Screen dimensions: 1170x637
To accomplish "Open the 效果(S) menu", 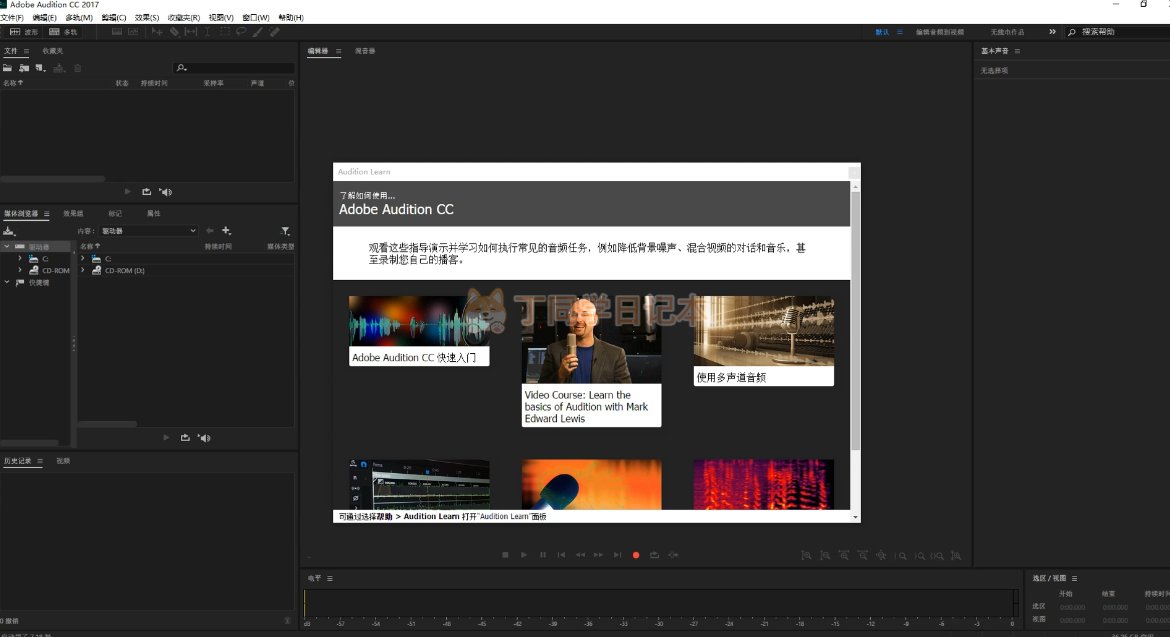I will click(146, 18).
